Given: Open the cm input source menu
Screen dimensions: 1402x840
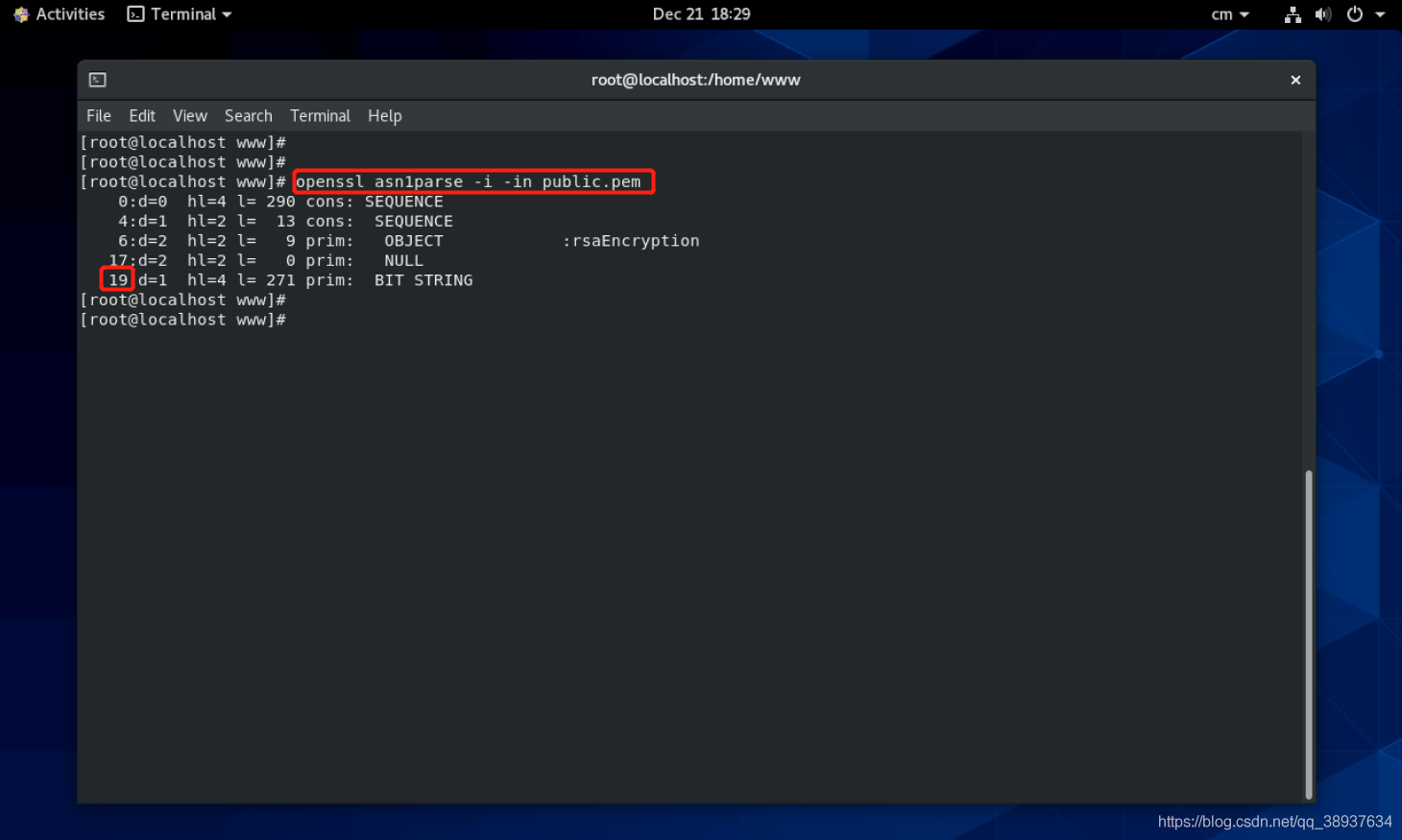Looking at the screenshot, I should [1230, 14].
